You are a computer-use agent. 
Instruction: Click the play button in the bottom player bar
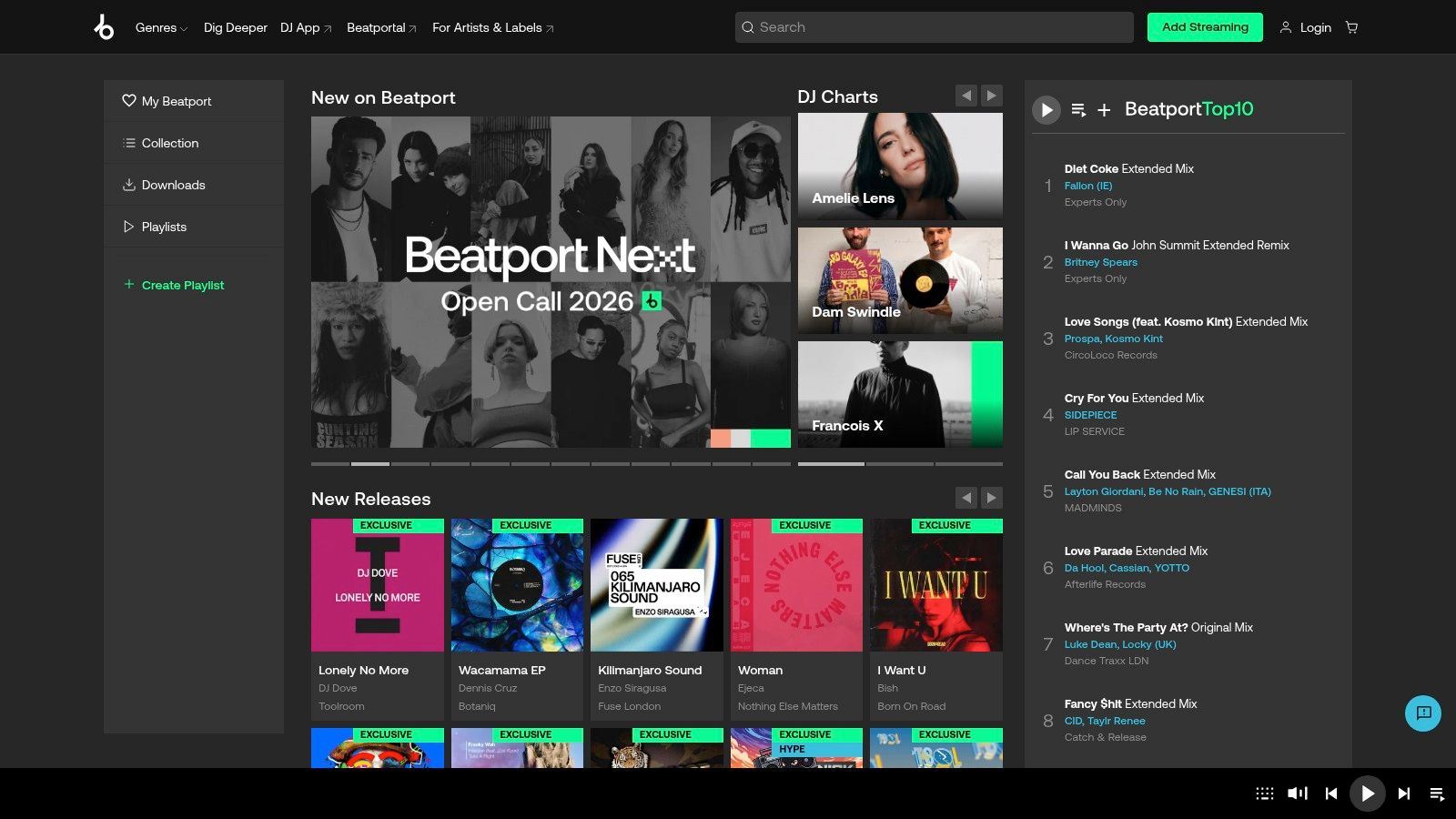pyautogui.click(x=1367, y=793)
